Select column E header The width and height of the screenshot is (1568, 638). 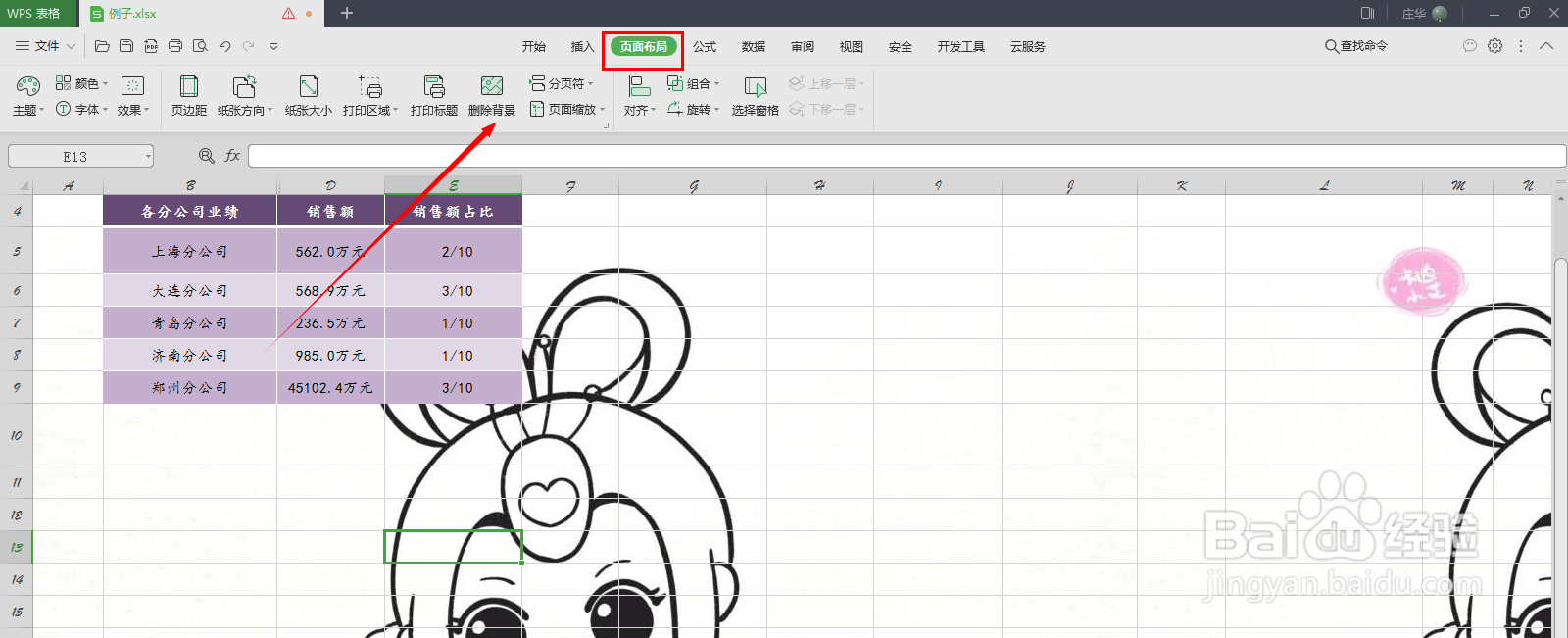[454, 185]
